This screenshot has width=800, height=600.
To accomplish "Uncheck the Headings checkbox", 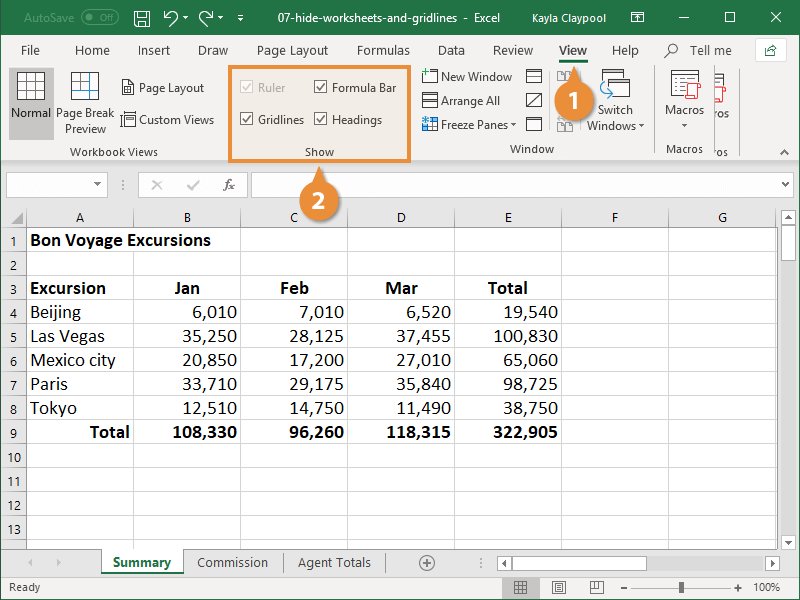I will (x=320, y=119).
